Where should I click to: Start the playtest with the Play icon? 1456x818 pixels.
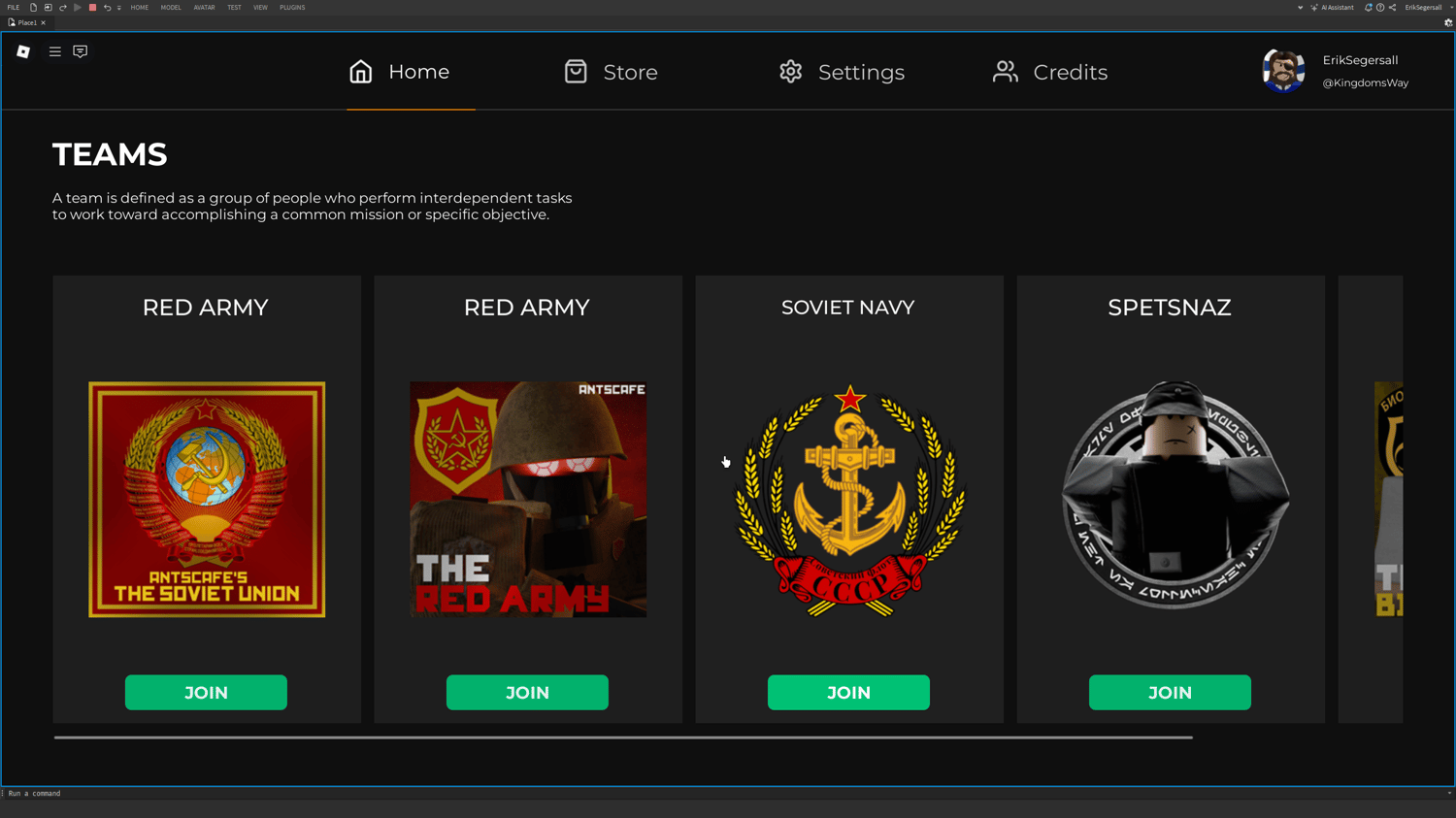78,8
